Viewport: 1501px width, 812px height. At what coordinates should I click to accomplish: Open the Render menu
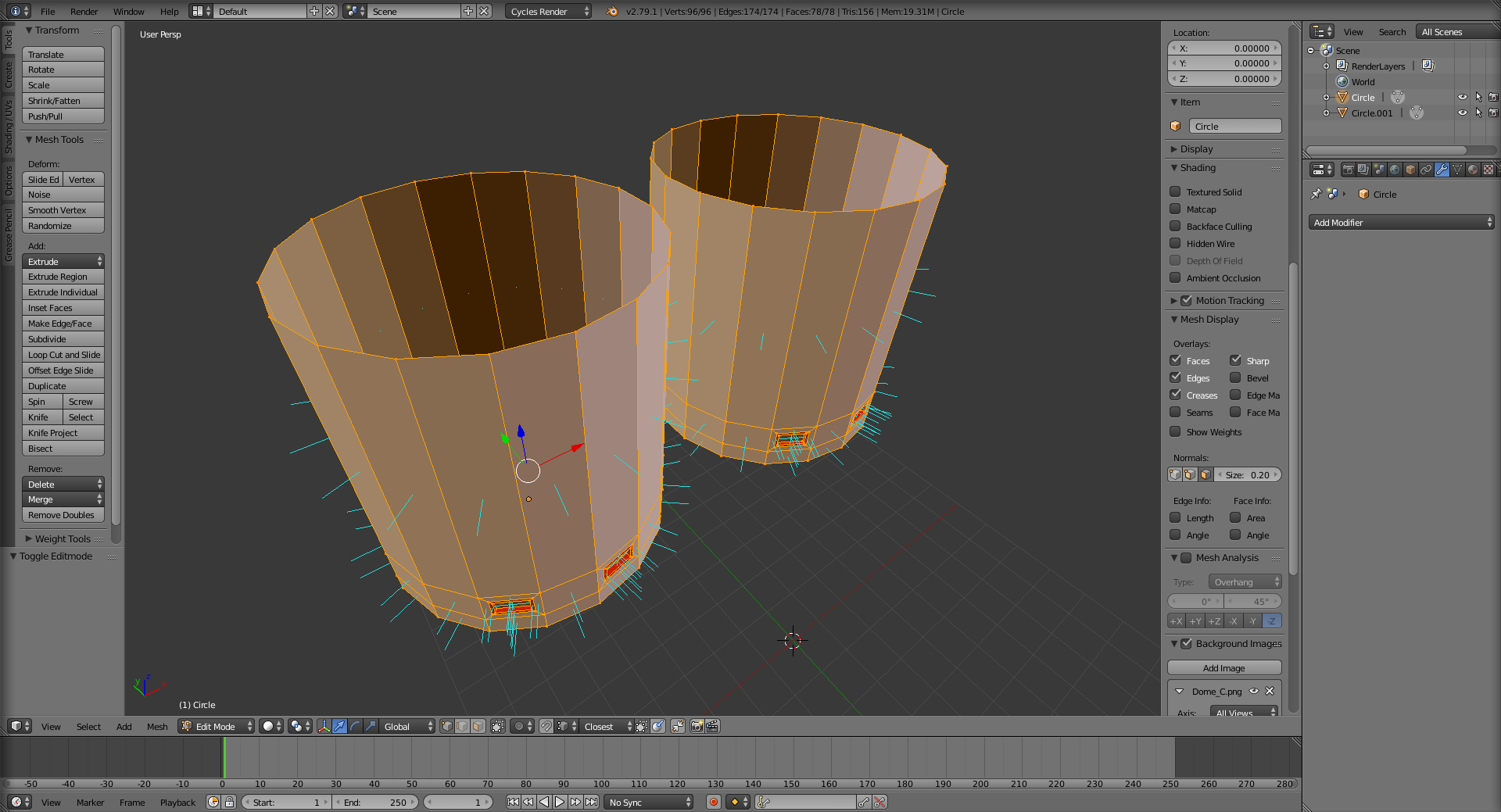84,12
